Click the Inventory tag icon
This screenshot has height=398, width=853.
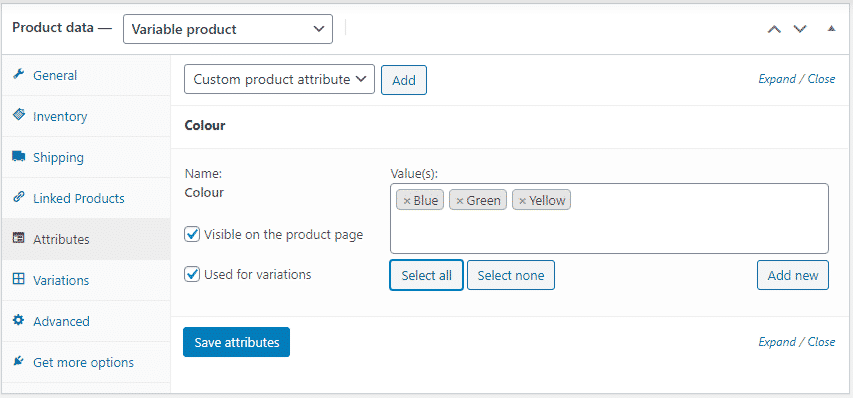18,115
